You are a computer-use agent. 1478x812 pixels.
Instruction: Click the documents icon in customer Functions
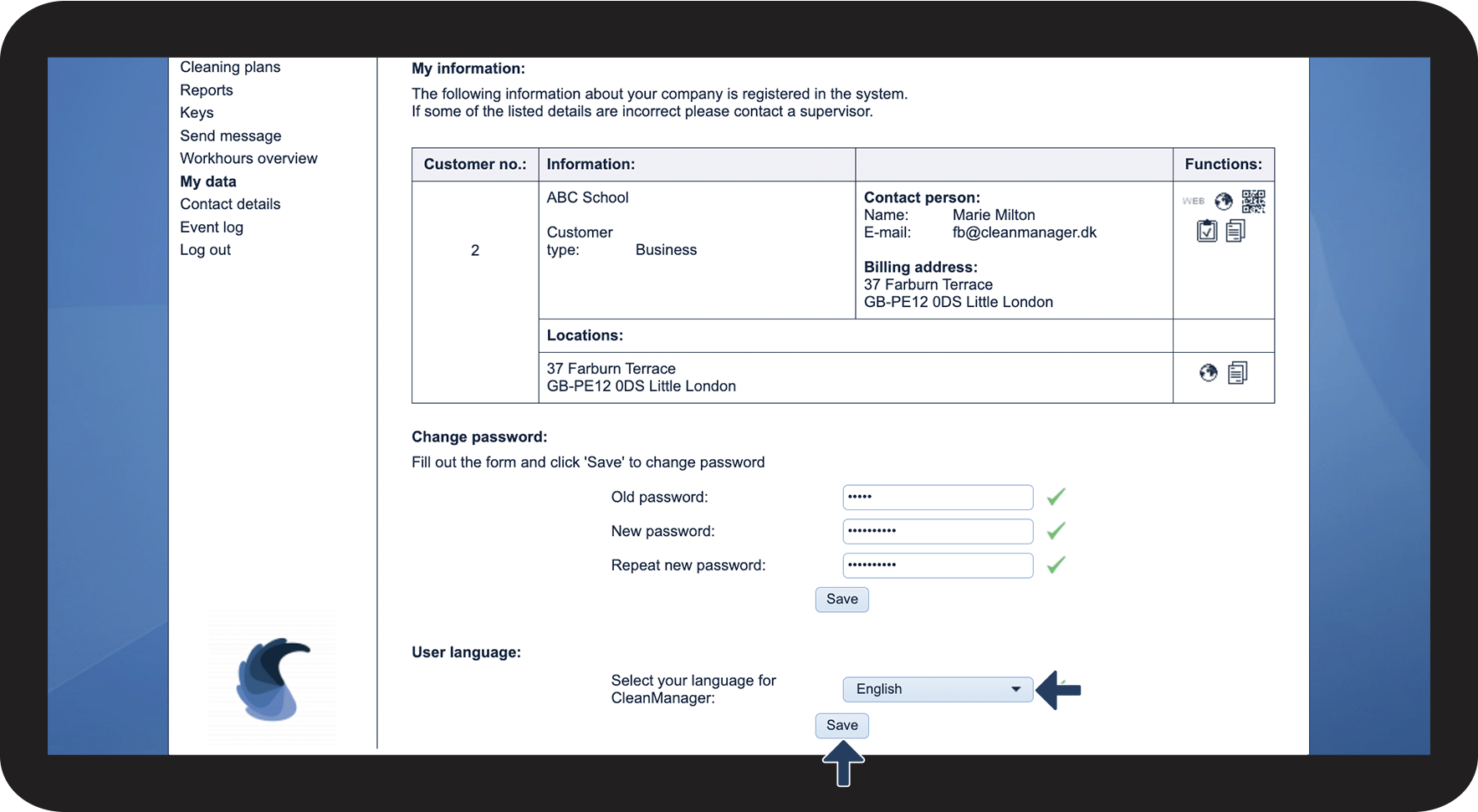coord(1235,231)
